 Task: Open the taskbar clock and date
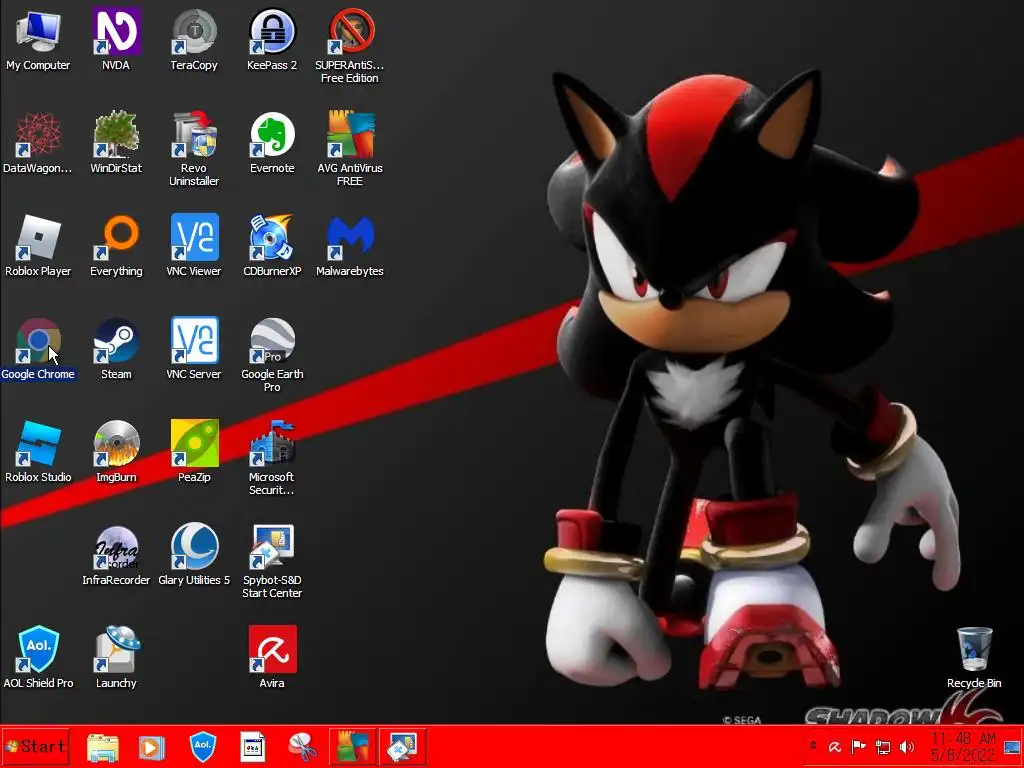click(963, 747)
